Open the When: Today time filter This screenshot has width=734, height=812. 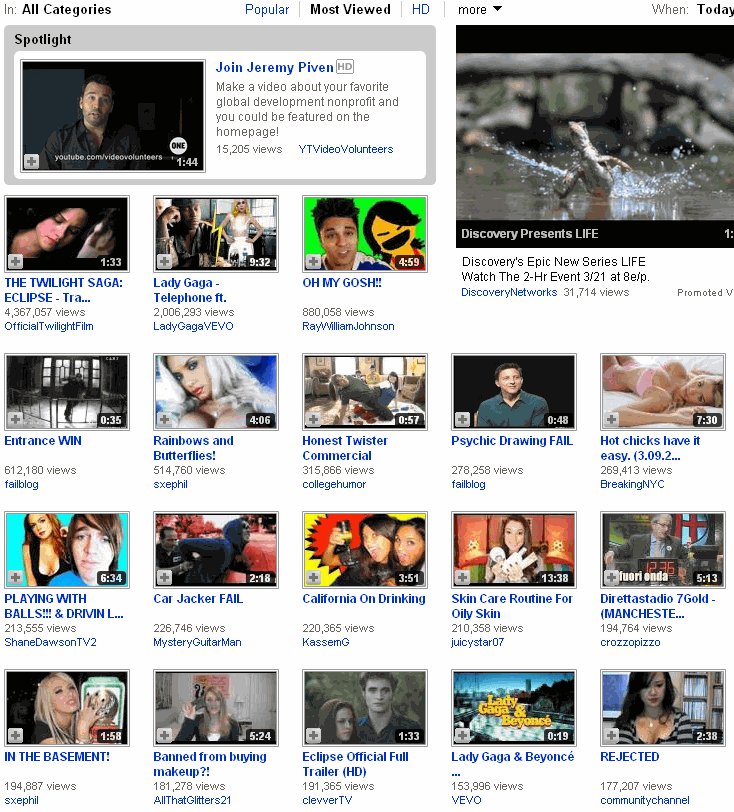pos(715,9)
